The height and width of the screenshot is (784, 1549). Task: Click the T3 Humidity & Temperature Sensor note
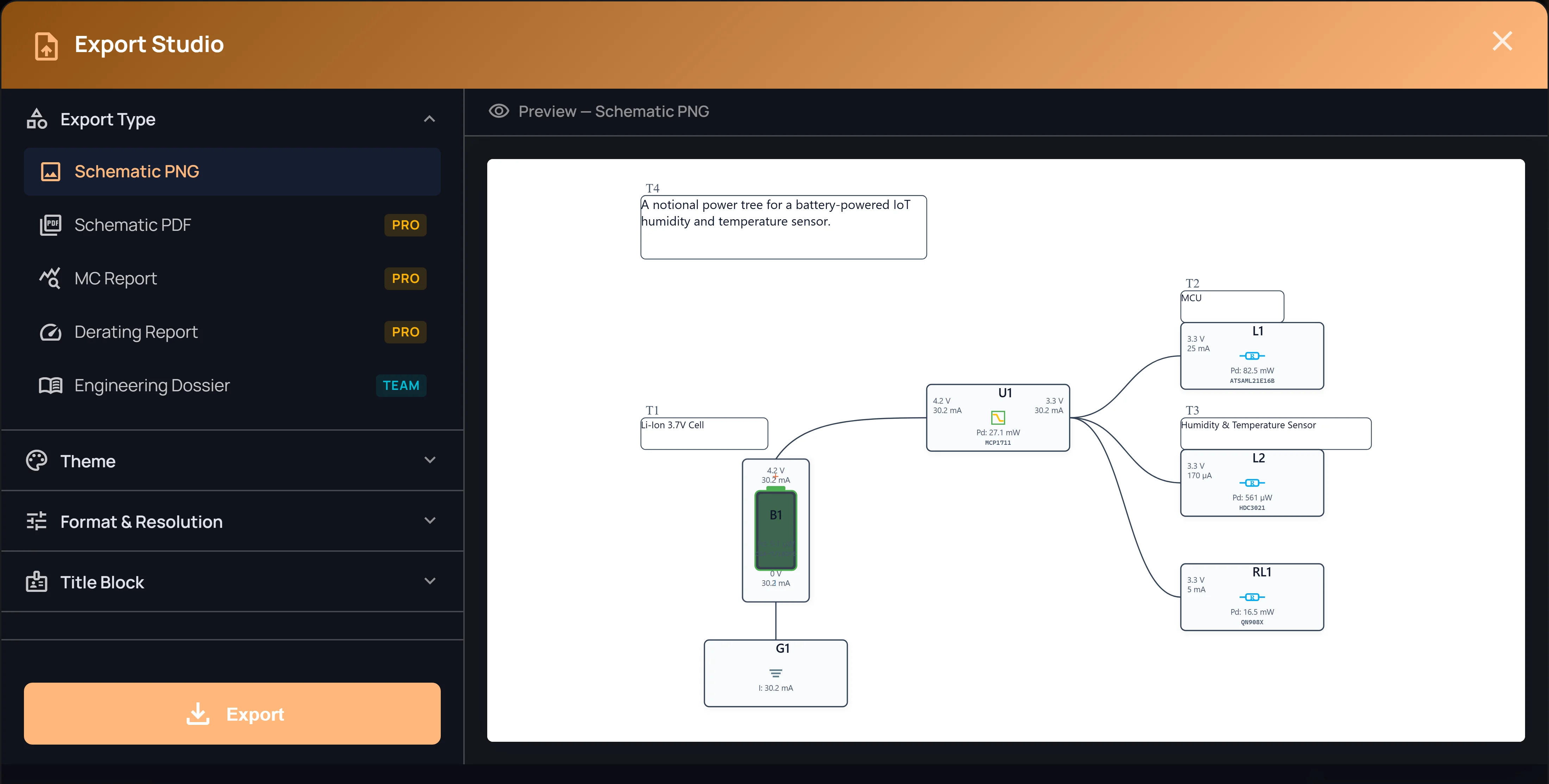tap(1275, 434)
